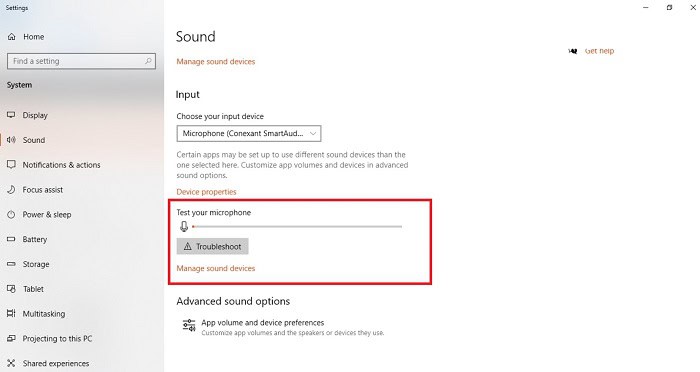Select Multitasking in the sidebar
The image size is (700, 372).
pyautogui.click(x=44, y=314)
